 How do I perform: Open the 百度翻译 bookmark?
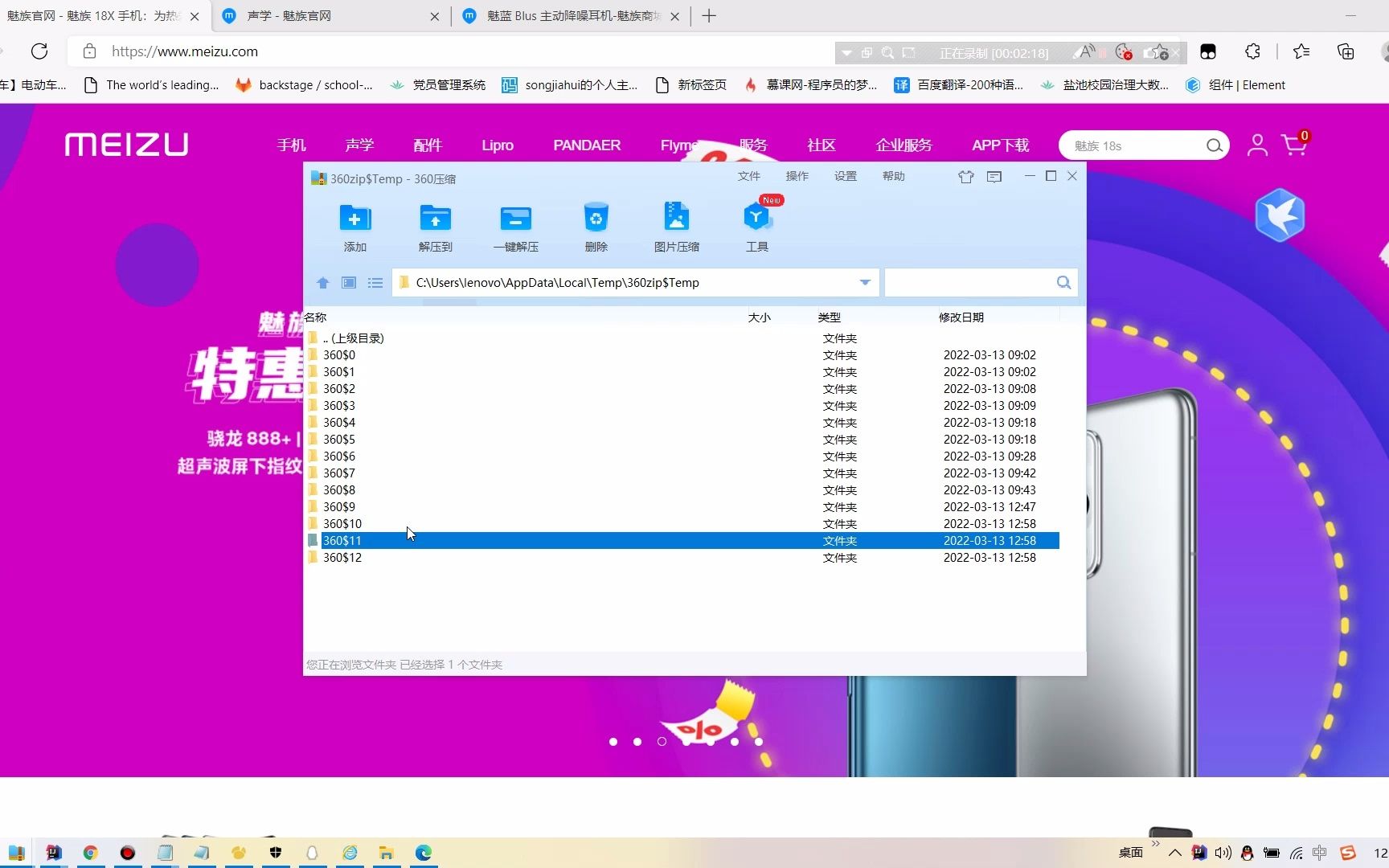coord(959,85)
